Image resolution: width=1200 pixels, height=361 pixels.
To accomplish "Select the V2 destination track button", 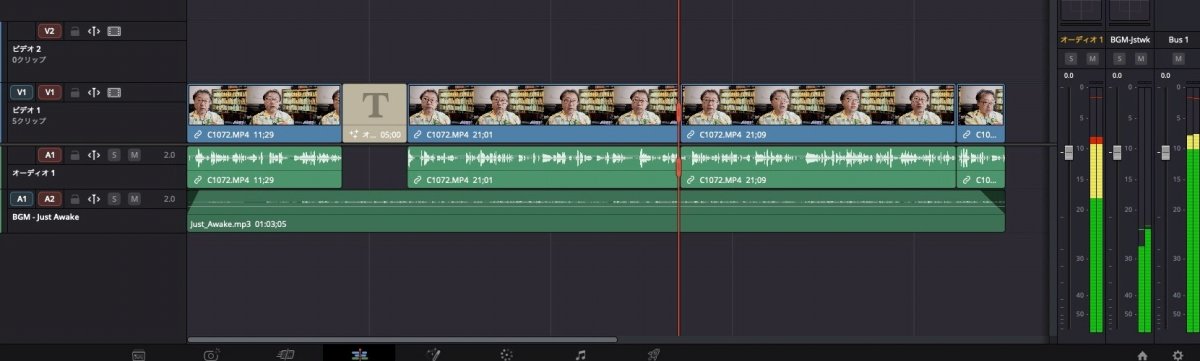I will [50, 32].
